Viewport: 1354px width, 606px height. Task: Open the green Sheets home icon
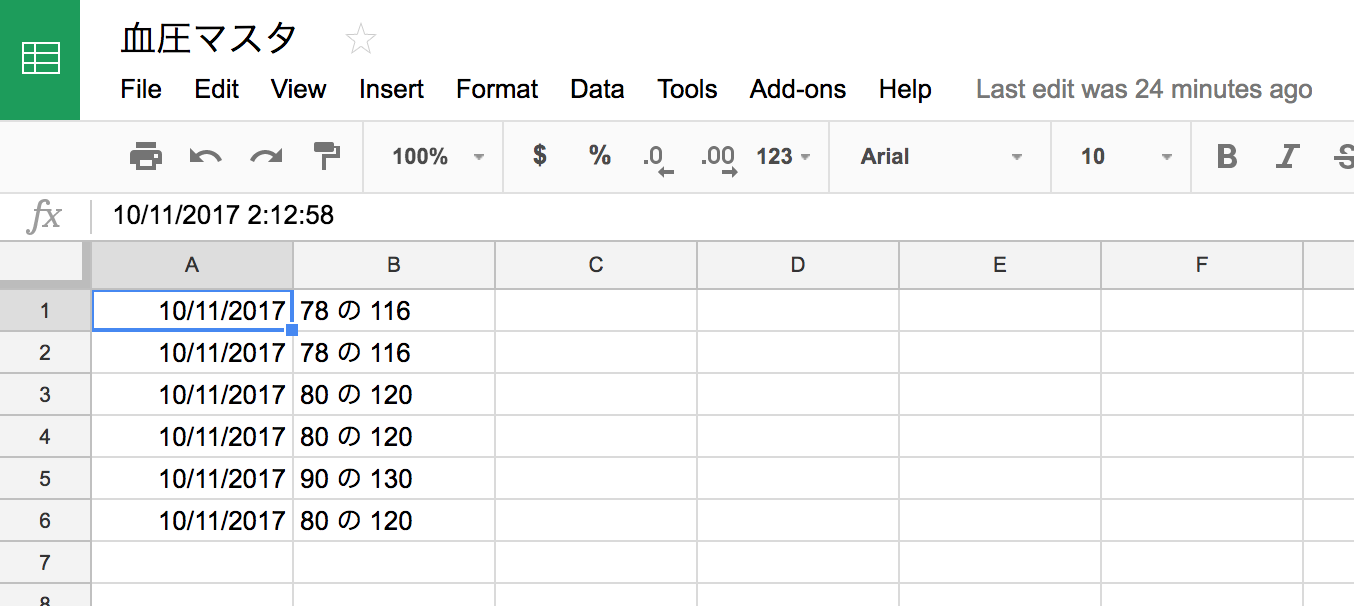40,59
